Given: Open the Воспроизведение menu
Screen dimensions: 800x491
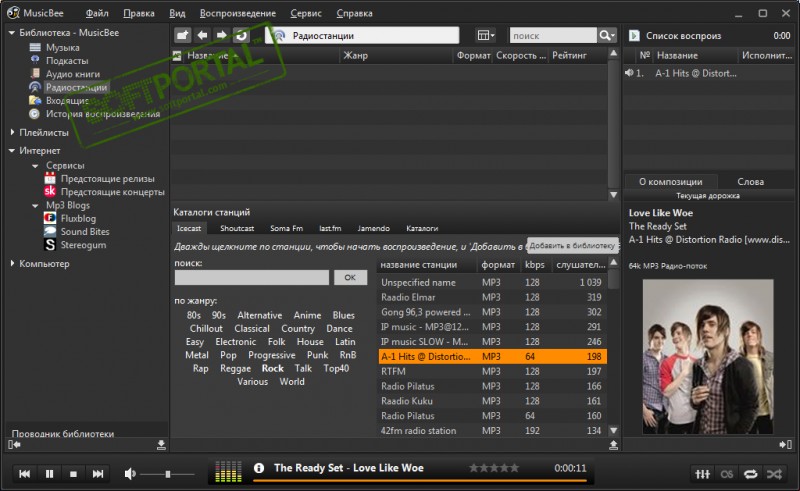Looking at the screenshot, I should (237, 14).
